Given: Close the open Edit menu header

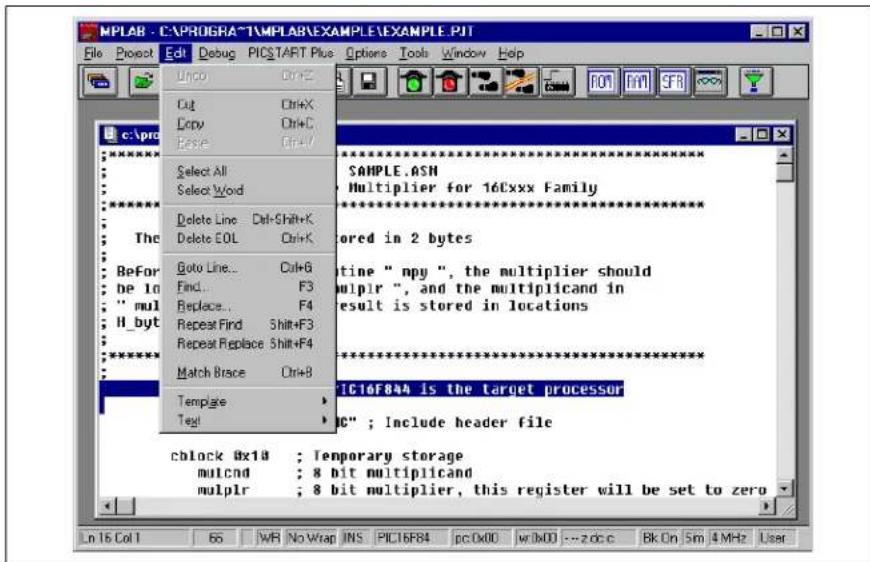Looking at the screenshot, I should pyautogui.click(x=176, y=53).
